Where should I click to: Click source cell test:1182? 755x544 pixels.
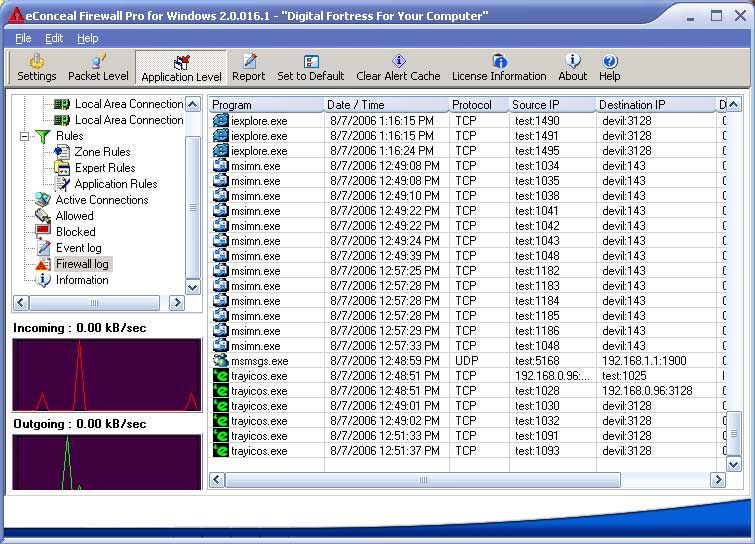point(537,271)
